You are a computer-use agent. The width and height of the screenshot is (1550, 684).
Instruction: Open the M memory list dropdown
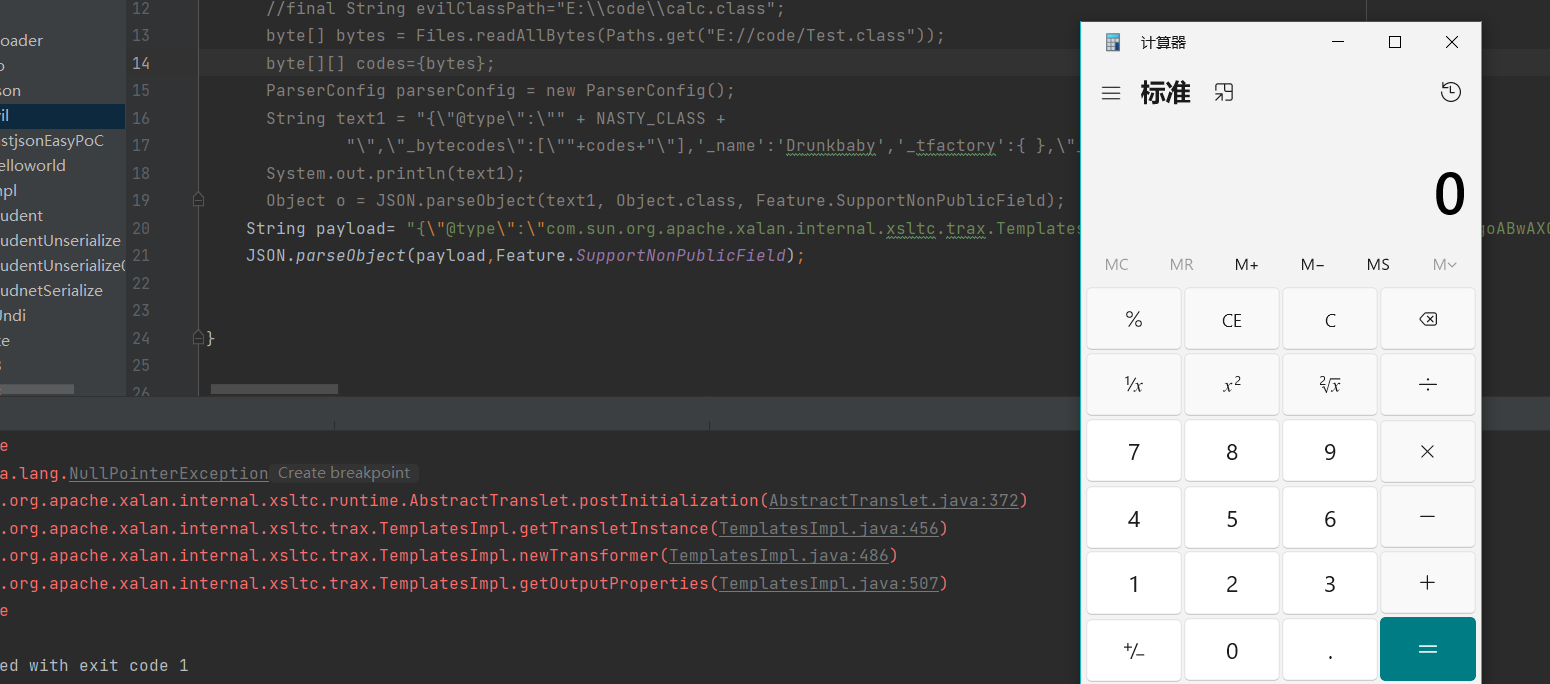[x=1444, y=264]
